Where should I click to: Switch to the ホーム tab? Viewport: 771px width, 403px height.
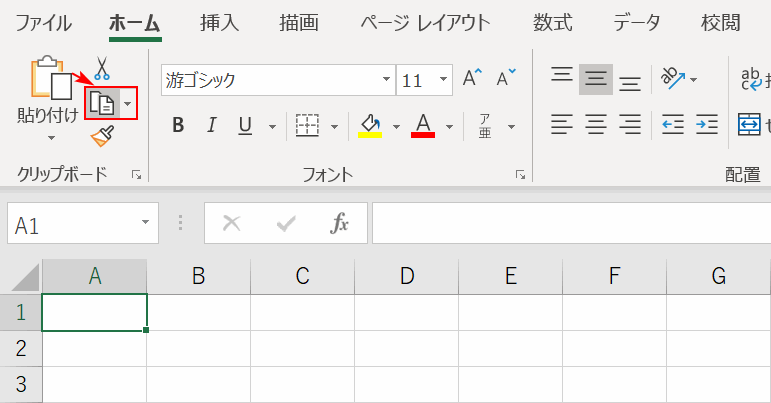pyautogui.click(x=135, y=23)
